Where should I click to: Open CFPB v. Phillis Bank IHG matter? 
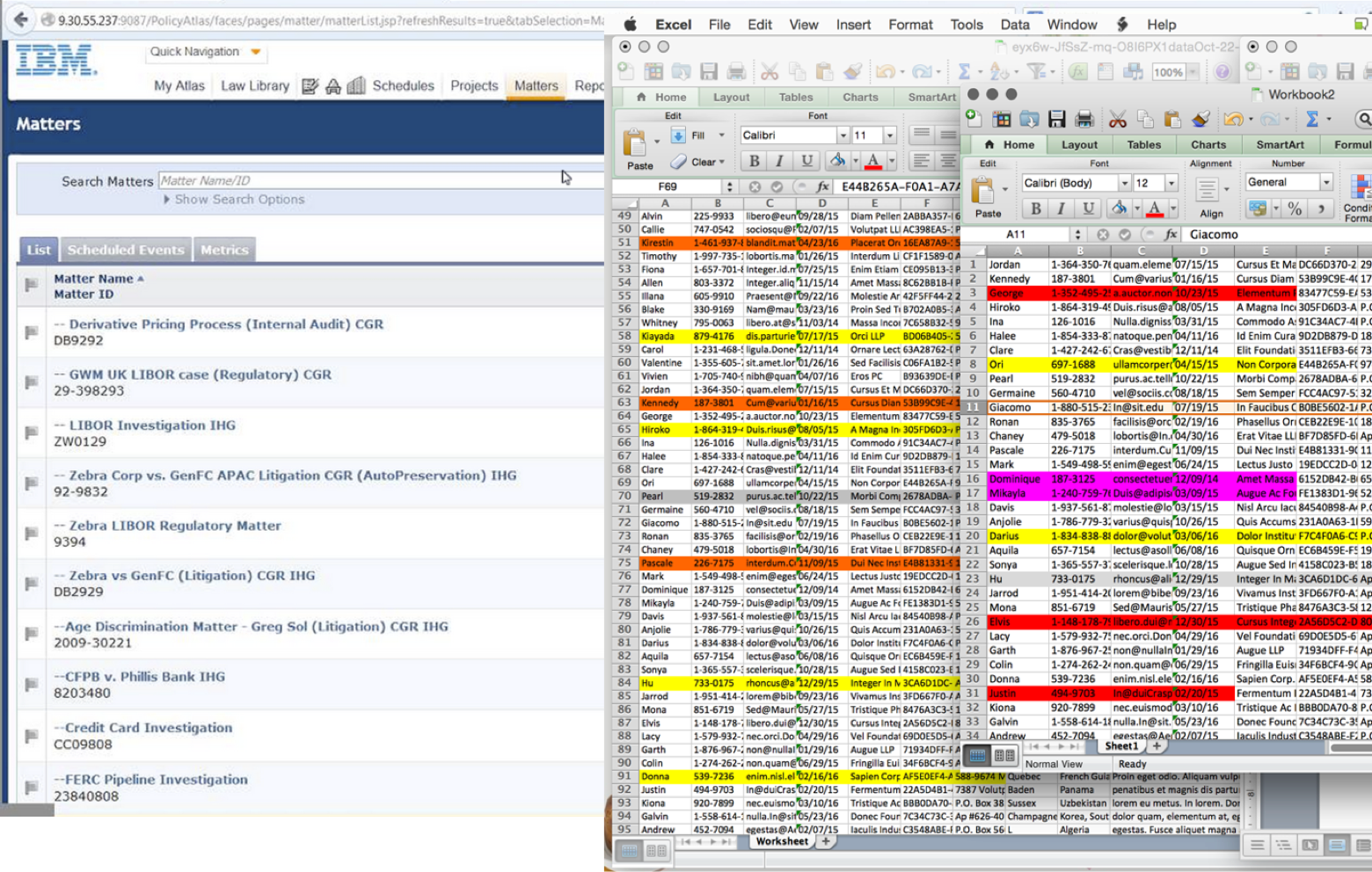139,677
